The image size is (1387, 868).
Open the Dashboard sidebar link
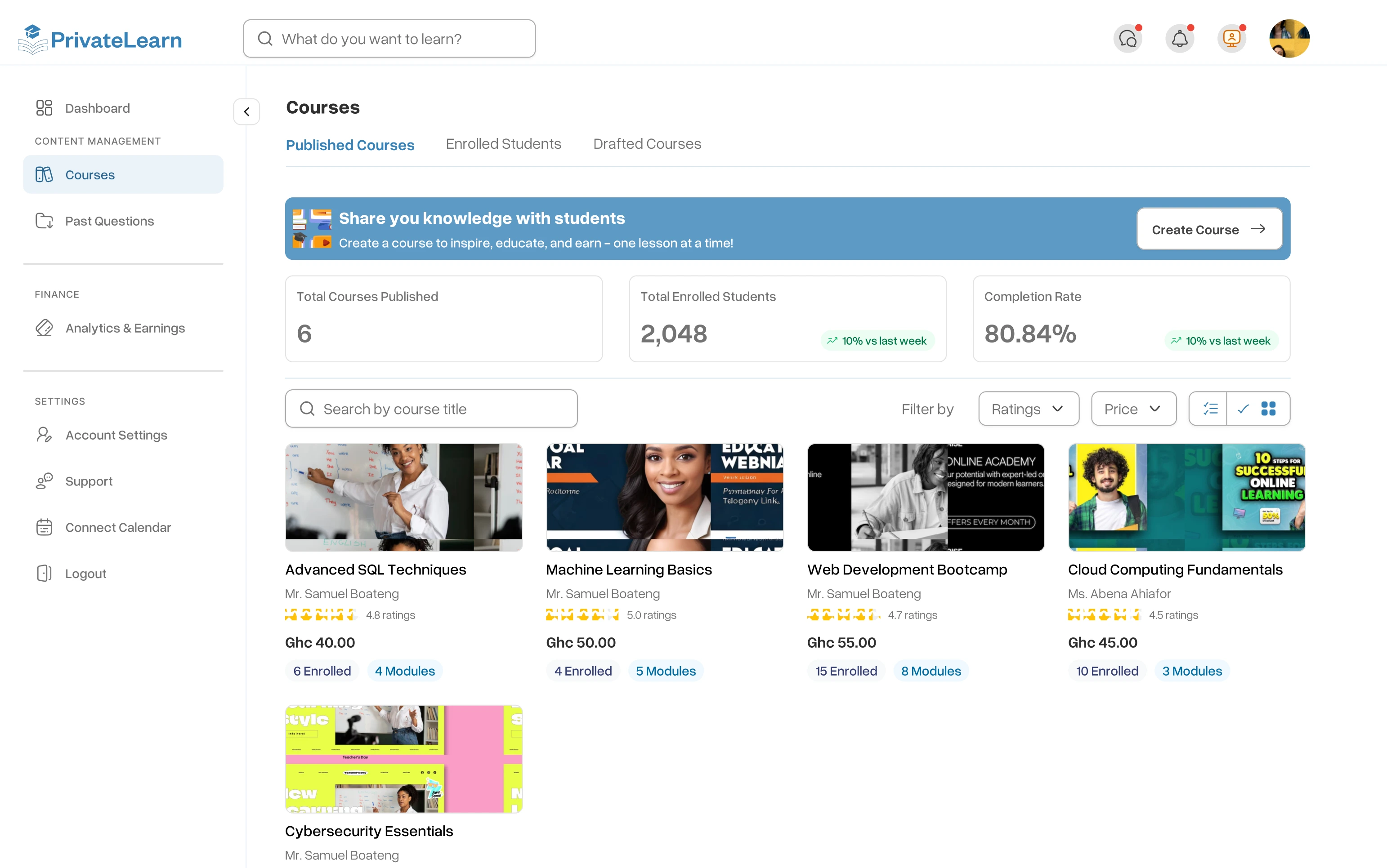click(97, 108)
